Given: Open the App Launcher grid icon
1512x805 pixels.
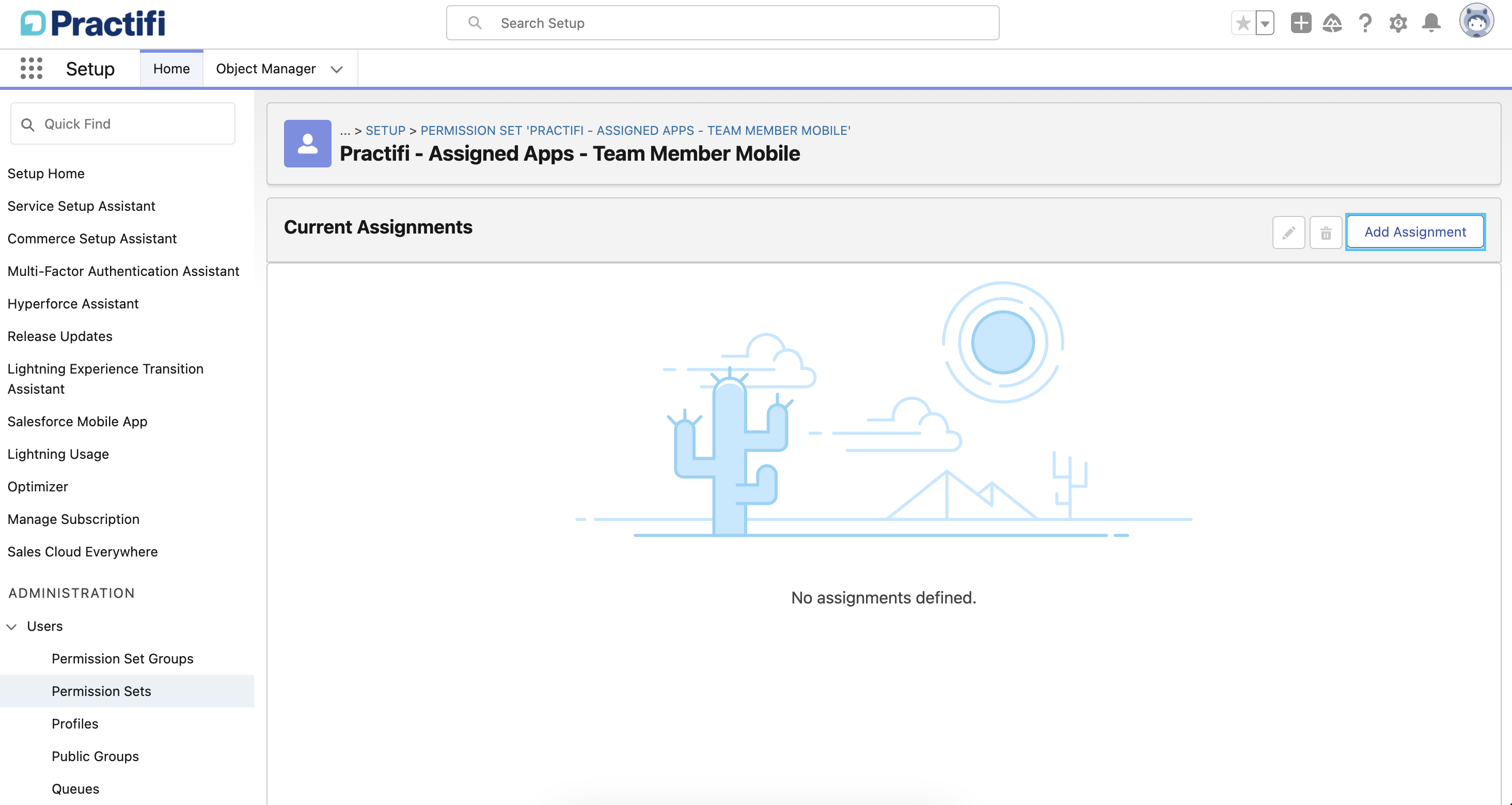Looking at the screenshot, I should tap(31, 69).
